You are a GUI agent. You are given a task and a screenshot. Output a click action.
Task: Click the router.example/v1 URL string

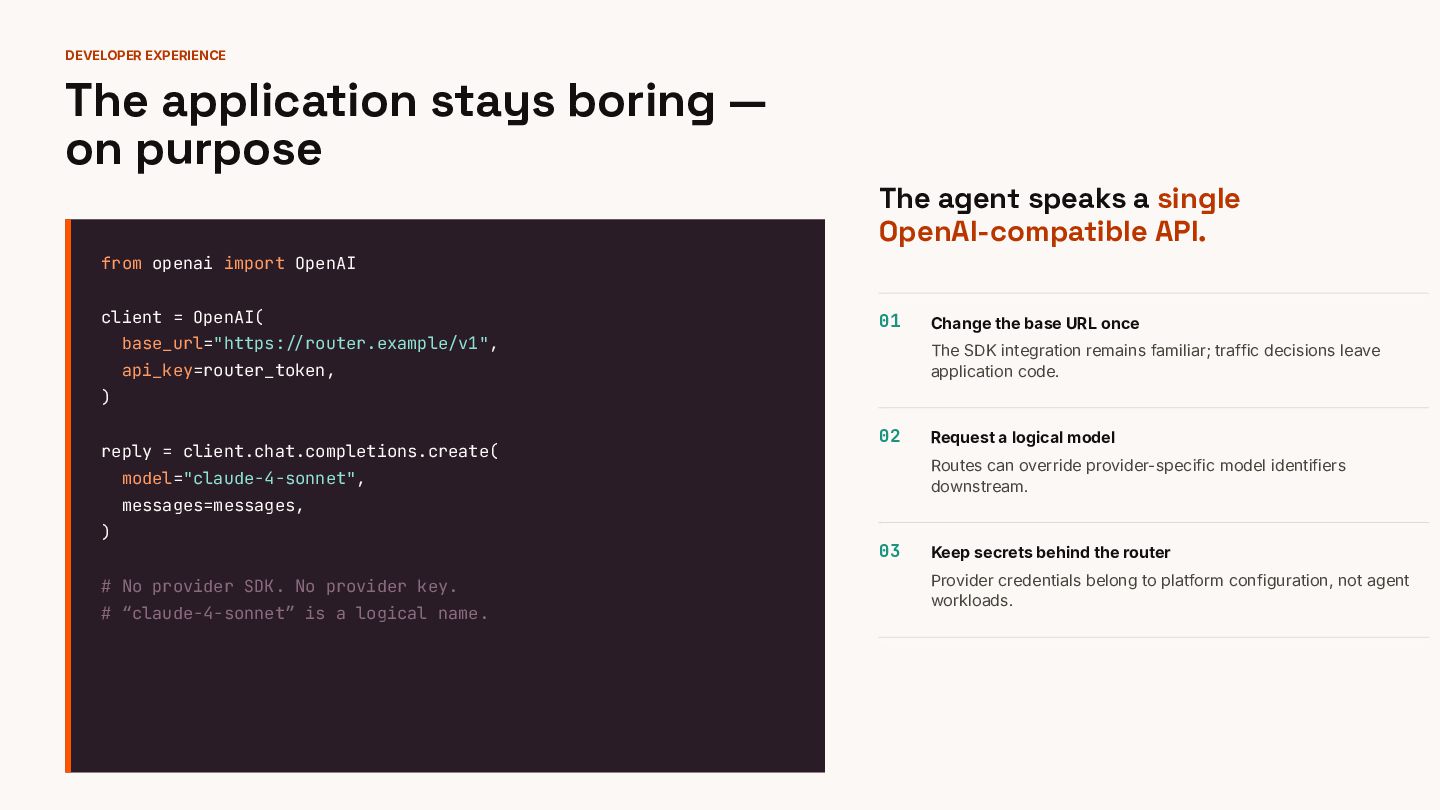[x=351, y=343]
